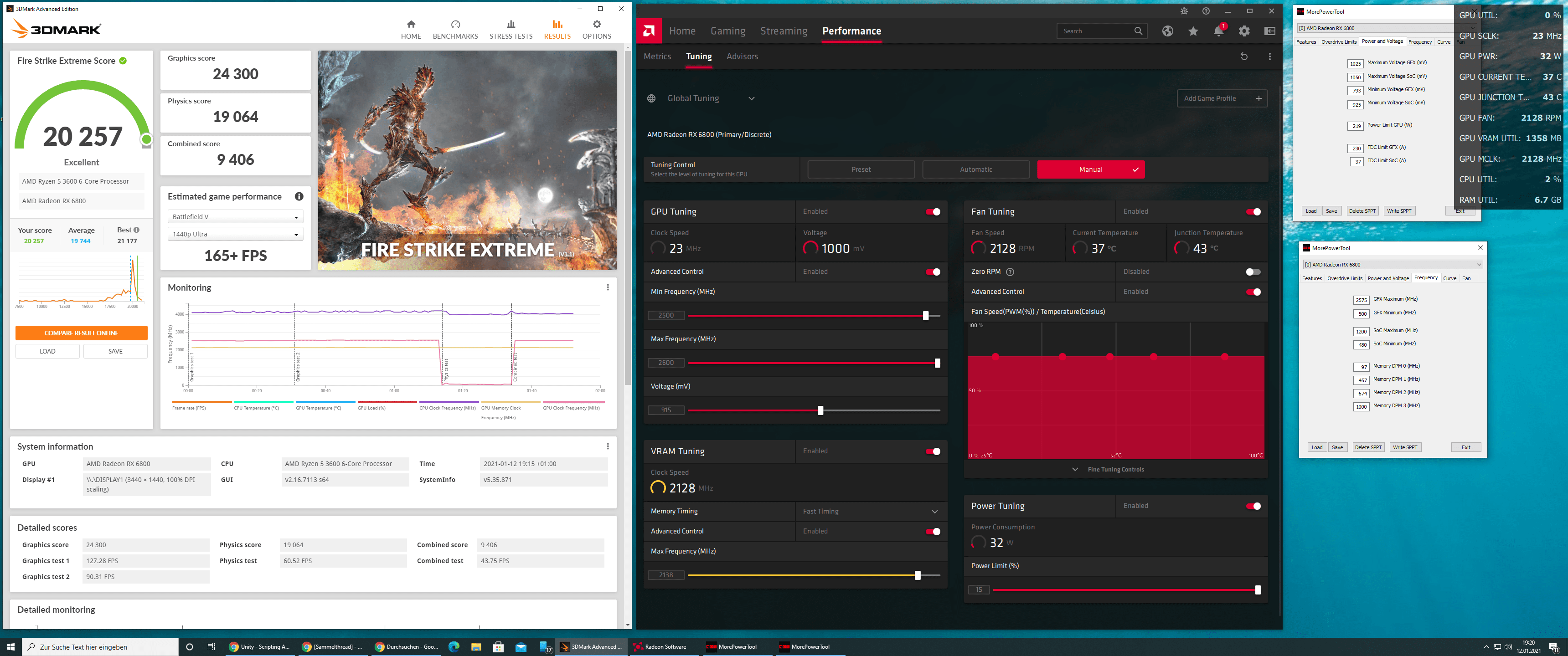Open the 3DMark Benchmarks icon
Image resolution: width=1568 pixels, height=656 pixels.
[x=455, y=24]
